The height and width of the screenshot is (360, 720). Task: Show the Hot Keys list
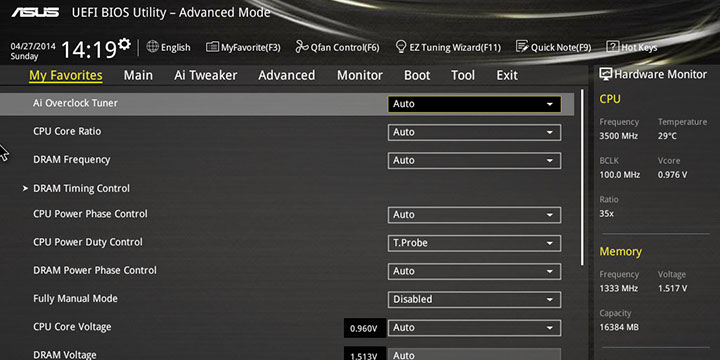(632, 47)
